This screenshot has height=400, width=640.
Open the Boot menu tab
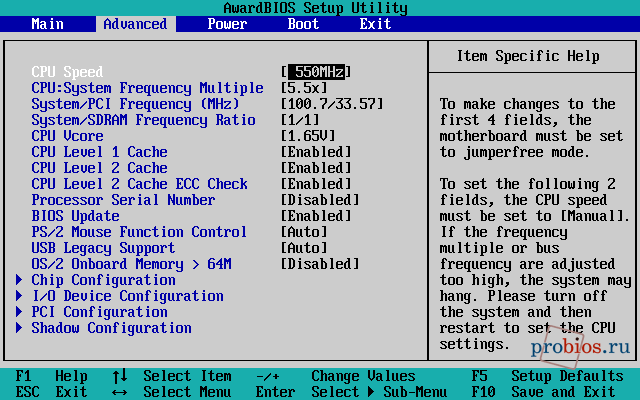[x=303, y=24]
